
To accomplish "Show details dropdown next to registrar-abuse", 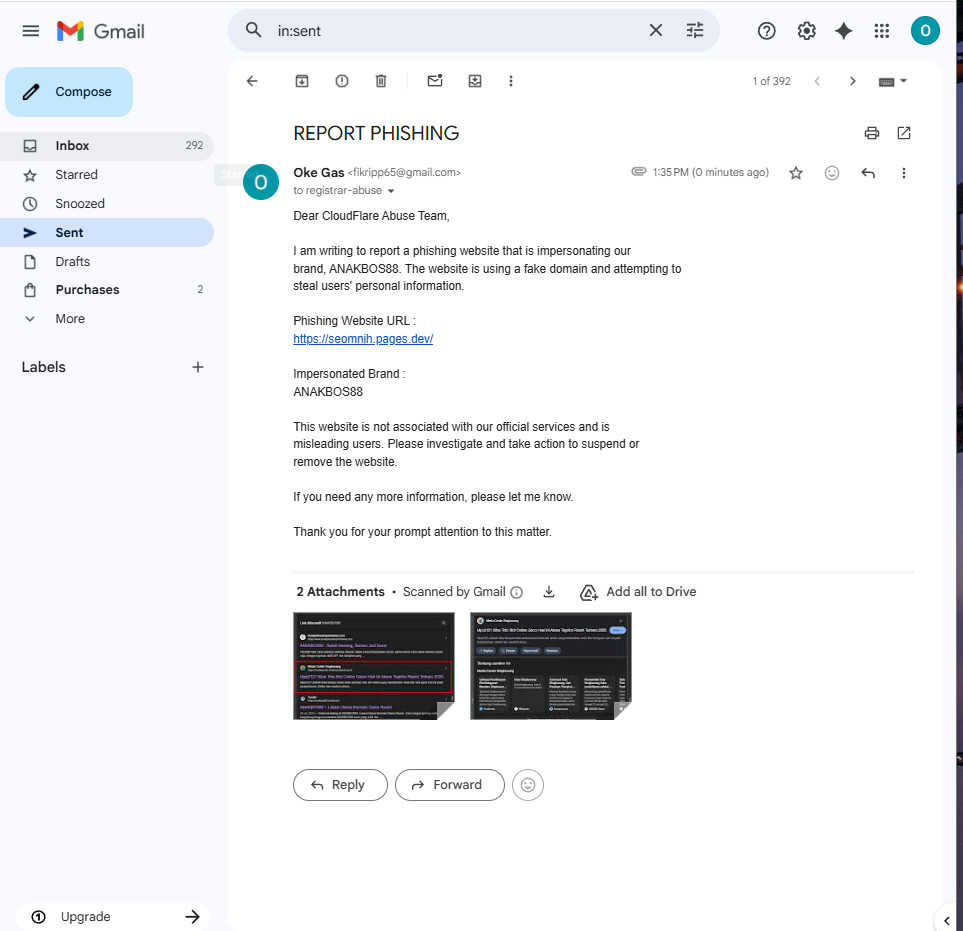I will coord(391,191).
